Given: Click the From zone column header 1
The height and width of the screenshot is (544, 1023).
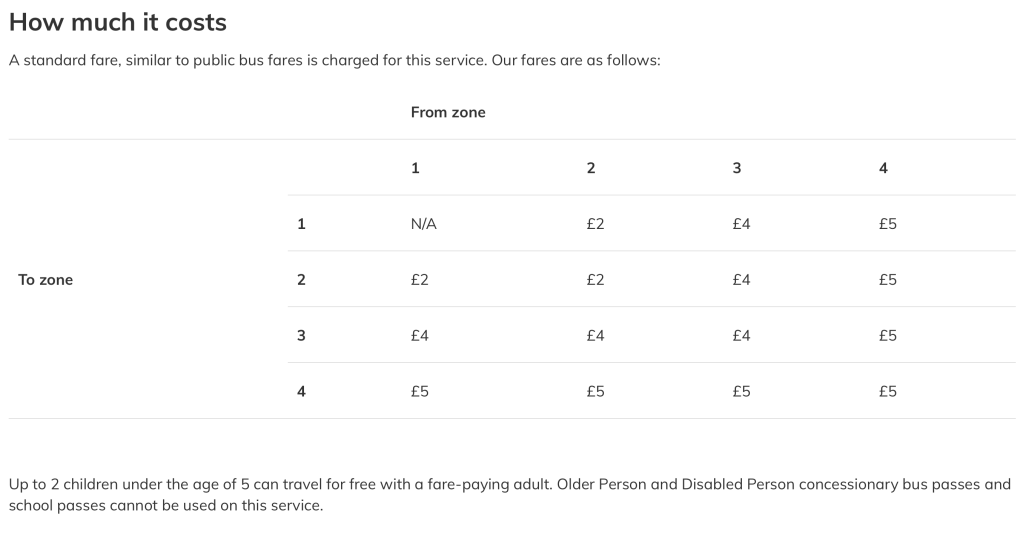Looking at the screenshot, I should click(415, 168).
